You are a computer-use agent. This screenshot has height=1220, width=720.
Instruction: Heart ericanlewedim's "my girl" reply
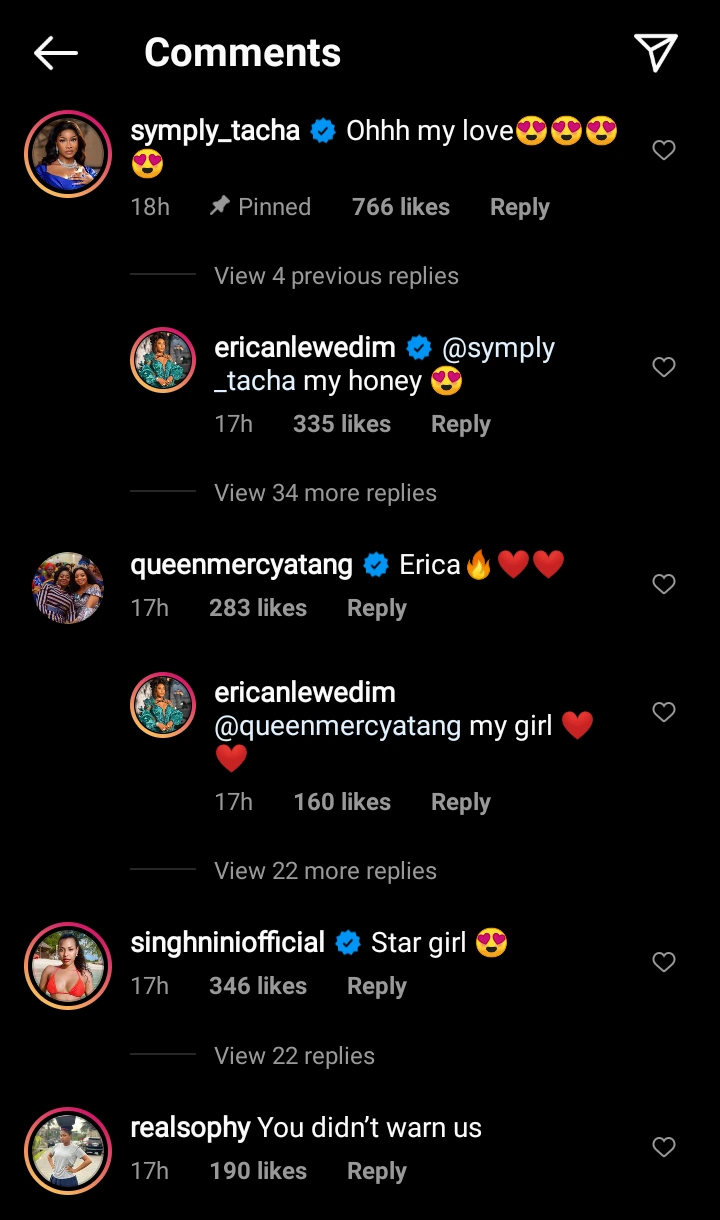(x=664, y=712)
